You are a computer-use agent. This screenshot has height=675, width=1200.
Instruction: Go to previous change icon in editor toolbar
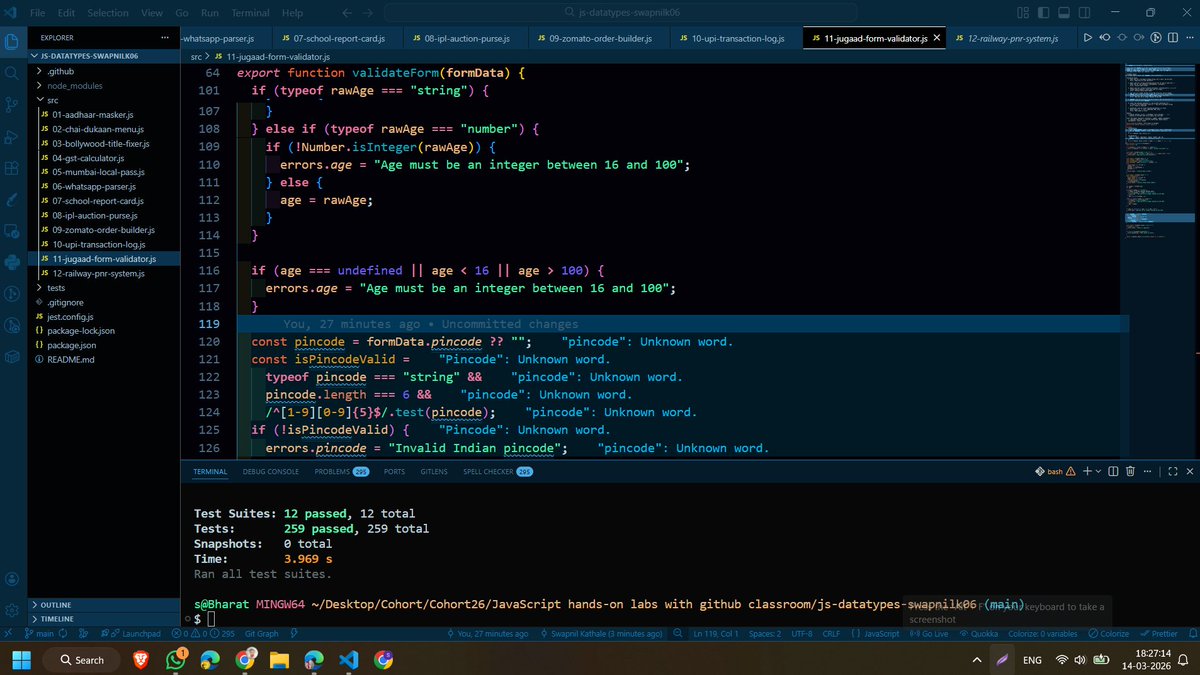[1105, 38]
